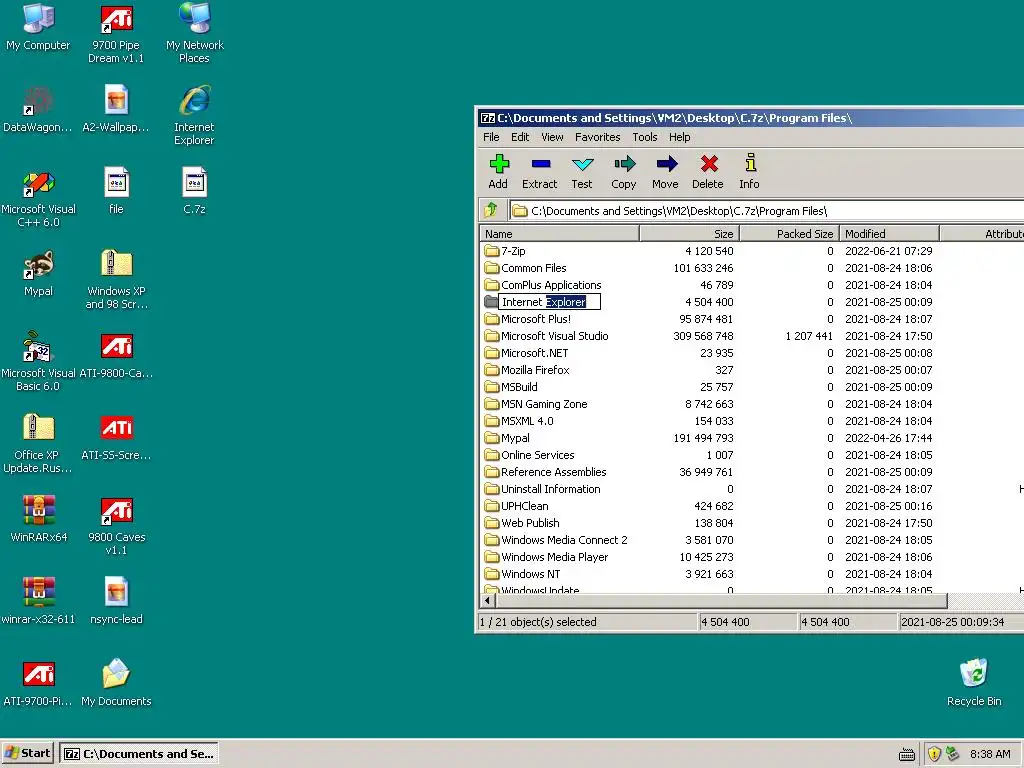This screenshot has width=1024, height=768.
Task: Sort by the Size column header
Action: coord(690,234)
